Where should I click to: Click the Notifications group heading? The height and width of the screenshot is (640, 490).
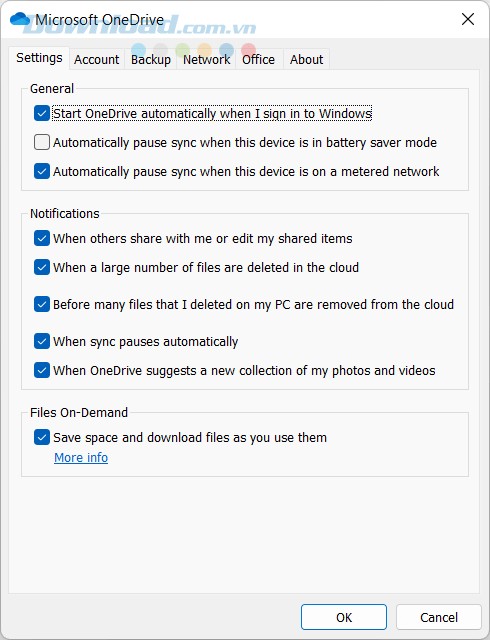click(x=65, y=213)
